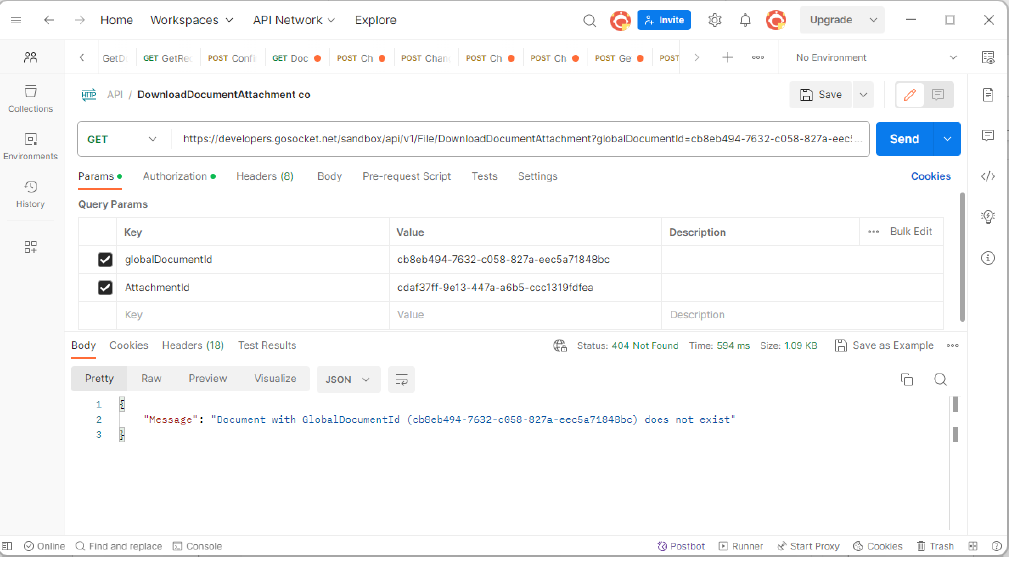Go back with the left arrow
Viewport: 1009px width, 561px height.
coord(49,20)
